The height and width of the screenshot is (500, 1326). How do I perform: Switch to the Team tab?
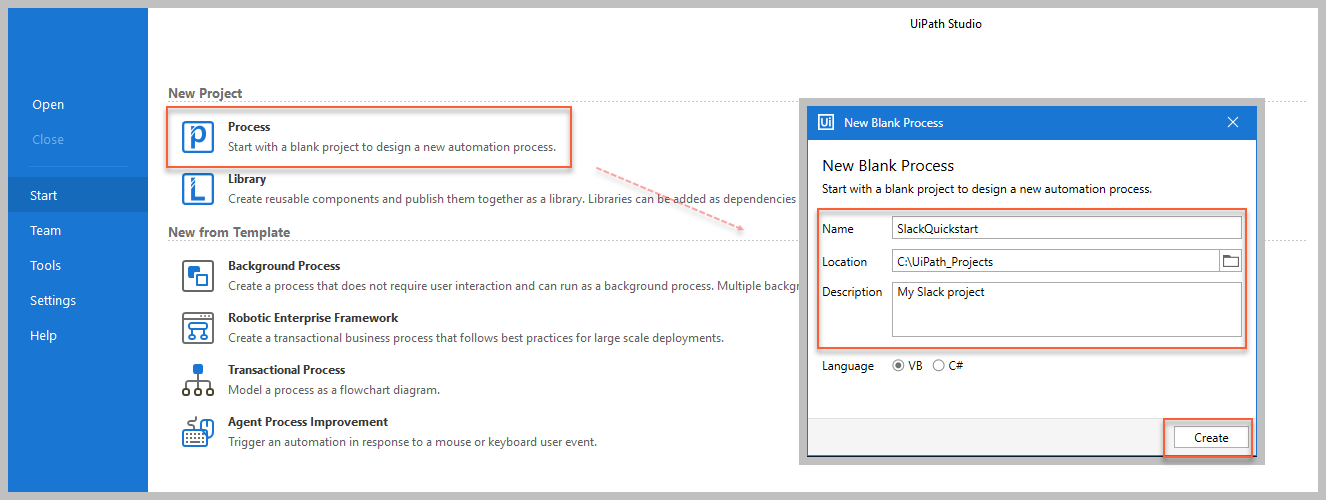(x=46, y=230)
